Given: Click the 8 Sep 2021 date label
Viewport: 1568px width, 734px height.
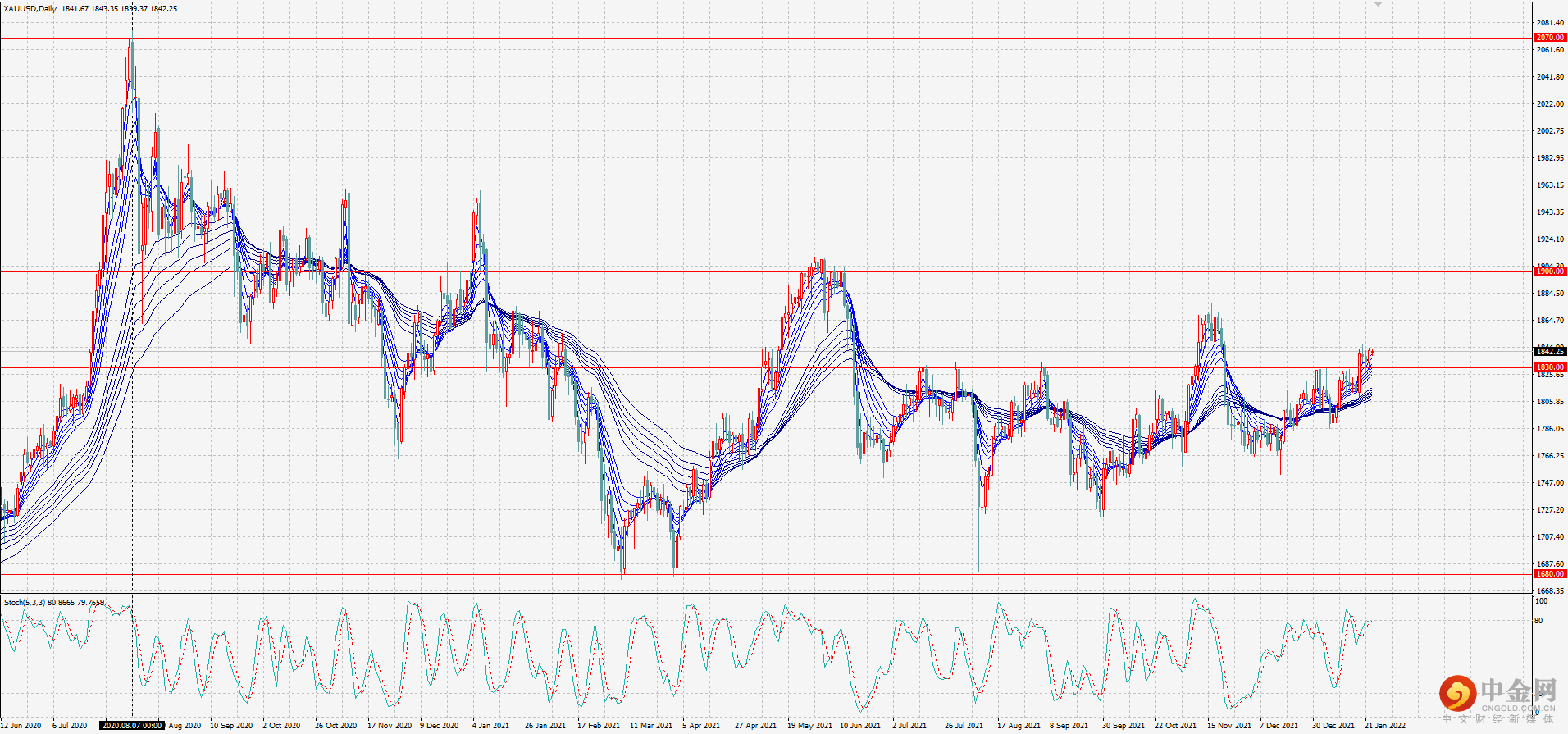Looking at the screenshot, I should (x=1069, y=726).
